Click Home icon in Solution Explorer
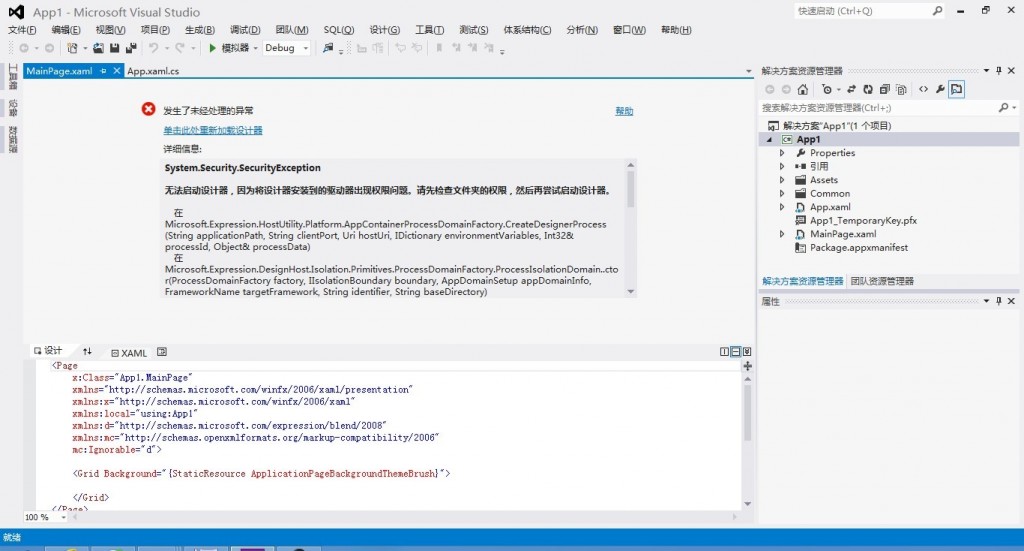 (x=803, y=89)
